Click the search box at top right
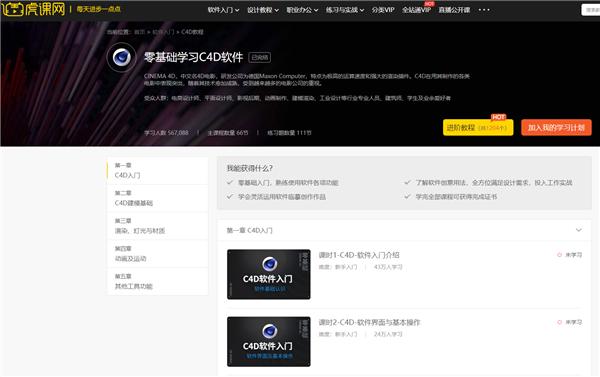The image size is (600, 377). 590,10
